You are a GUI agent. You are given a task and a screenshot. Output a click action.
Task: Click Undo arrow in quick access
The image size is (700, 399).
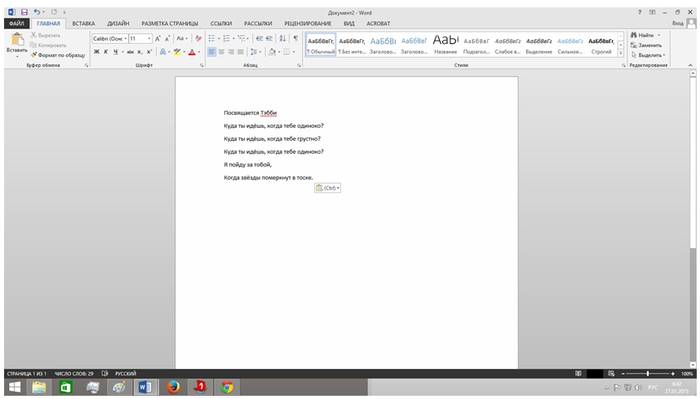click(37, 12)
